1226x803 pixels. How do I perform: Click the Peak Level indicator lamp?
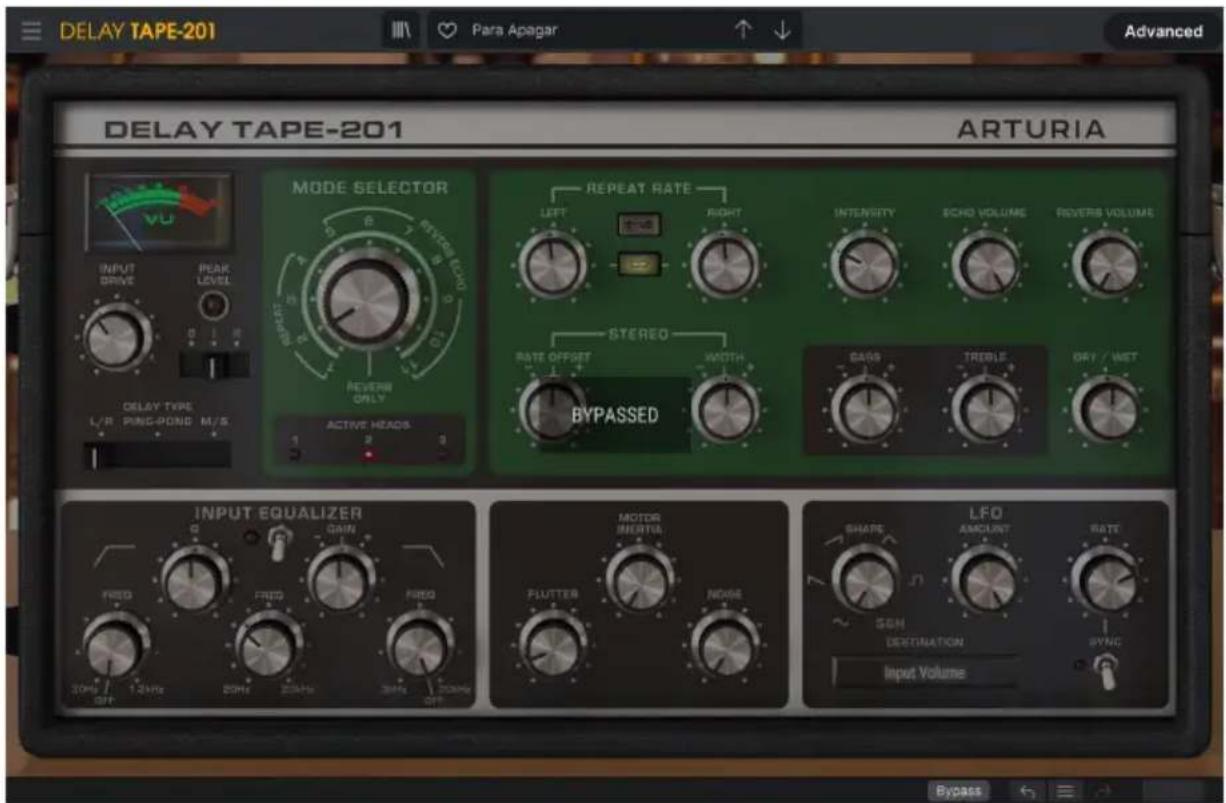(x=215, y=306)
